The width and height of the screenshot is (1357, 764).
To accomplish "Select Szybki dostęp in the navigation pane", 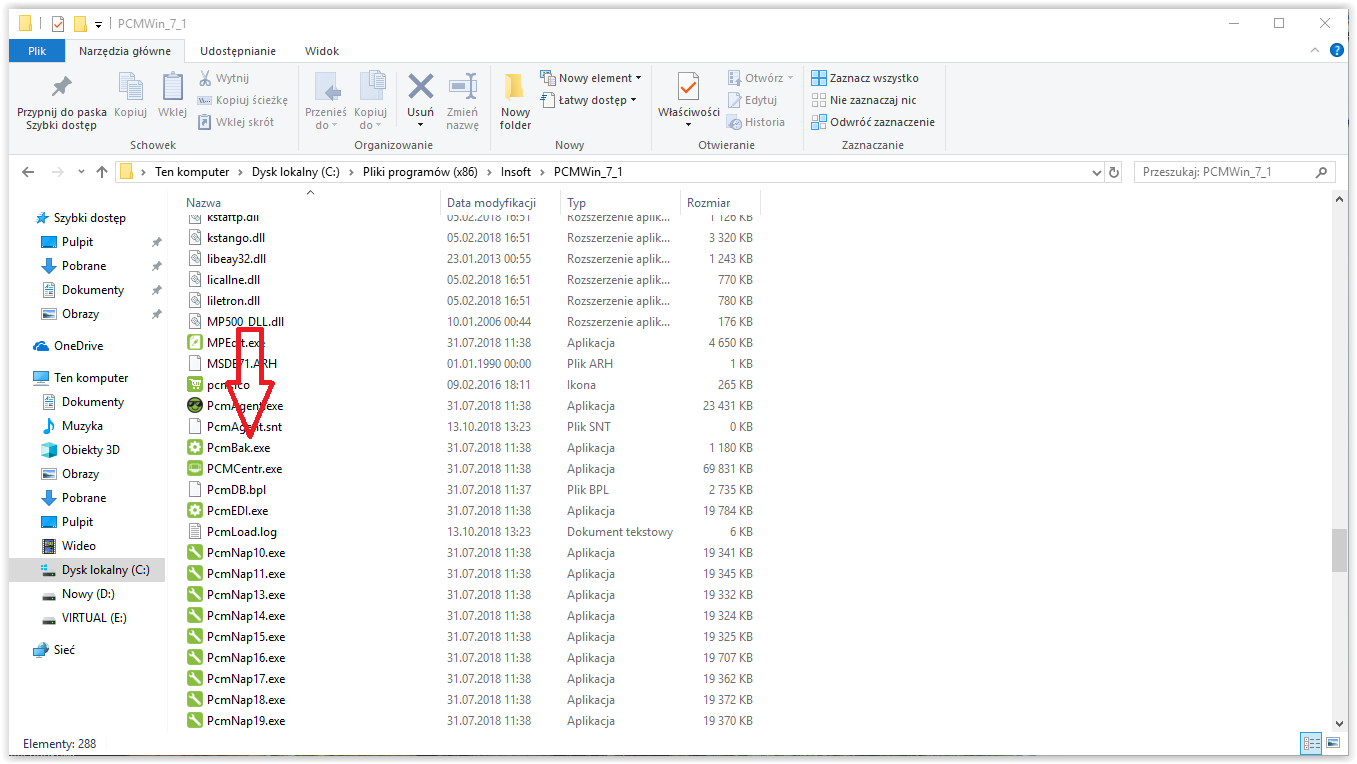I will [89, 218].
